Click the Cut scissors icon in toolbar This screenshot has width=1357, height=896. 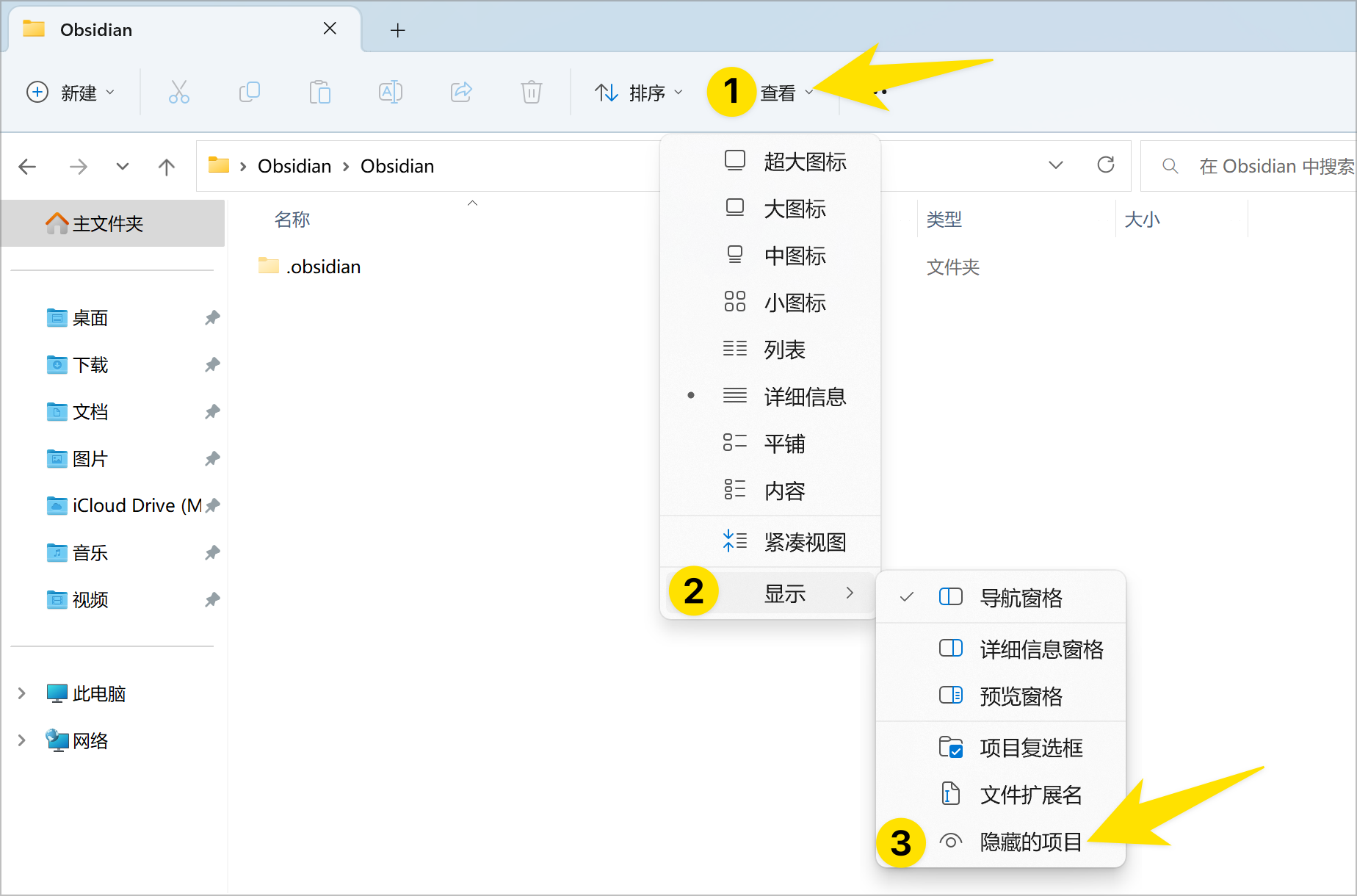click(178, 92)
